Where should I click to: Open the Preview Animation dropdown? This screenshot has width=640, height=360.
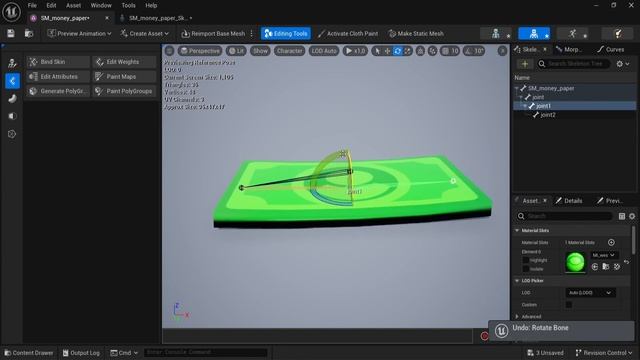79,33
